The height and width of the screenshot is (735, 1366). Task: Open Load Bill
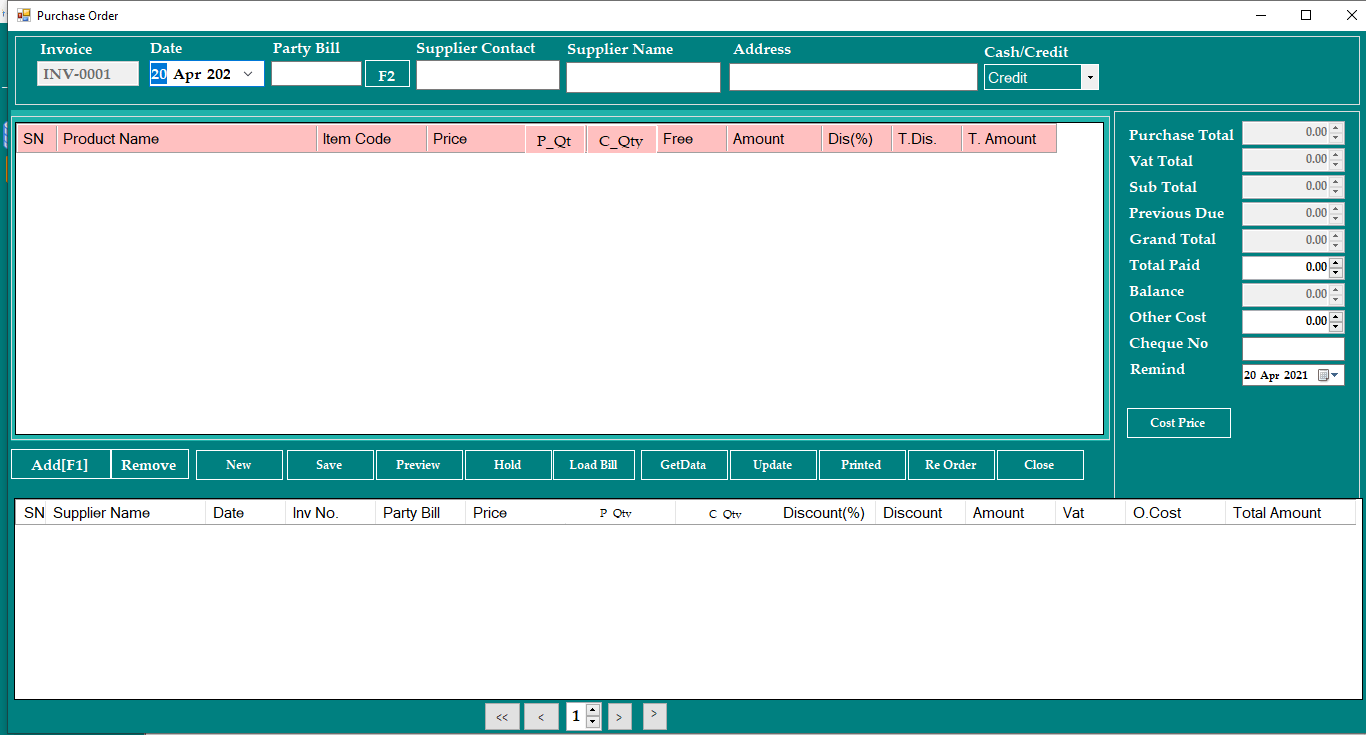[x=593, y=464]
